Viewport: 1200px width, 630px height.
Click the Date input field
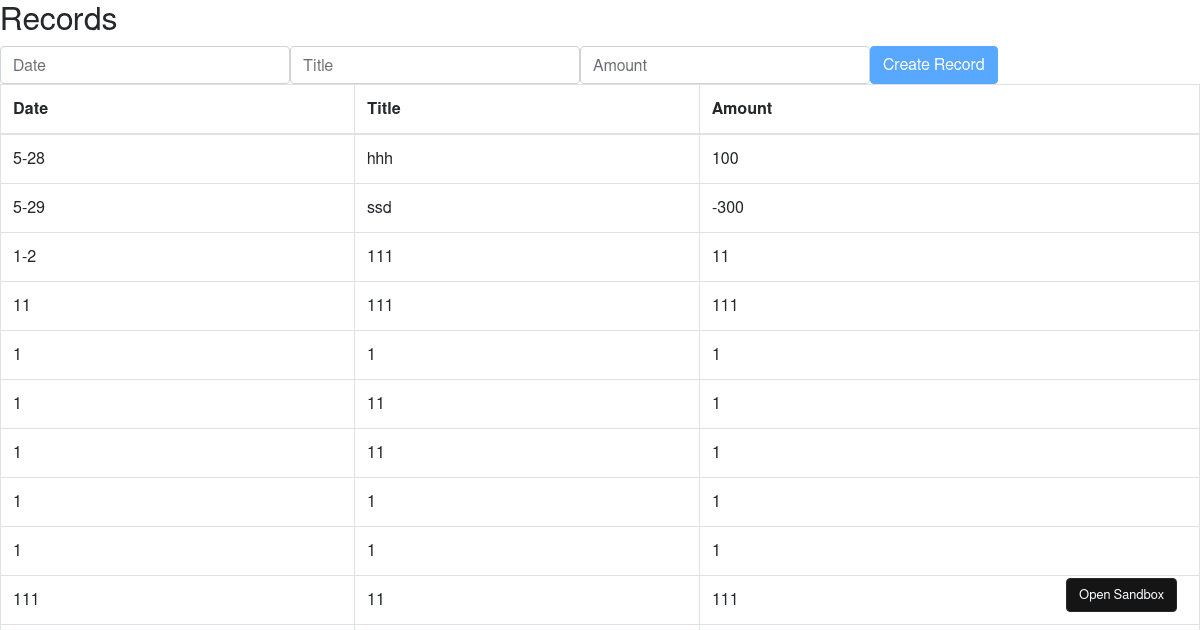point(145,65)
